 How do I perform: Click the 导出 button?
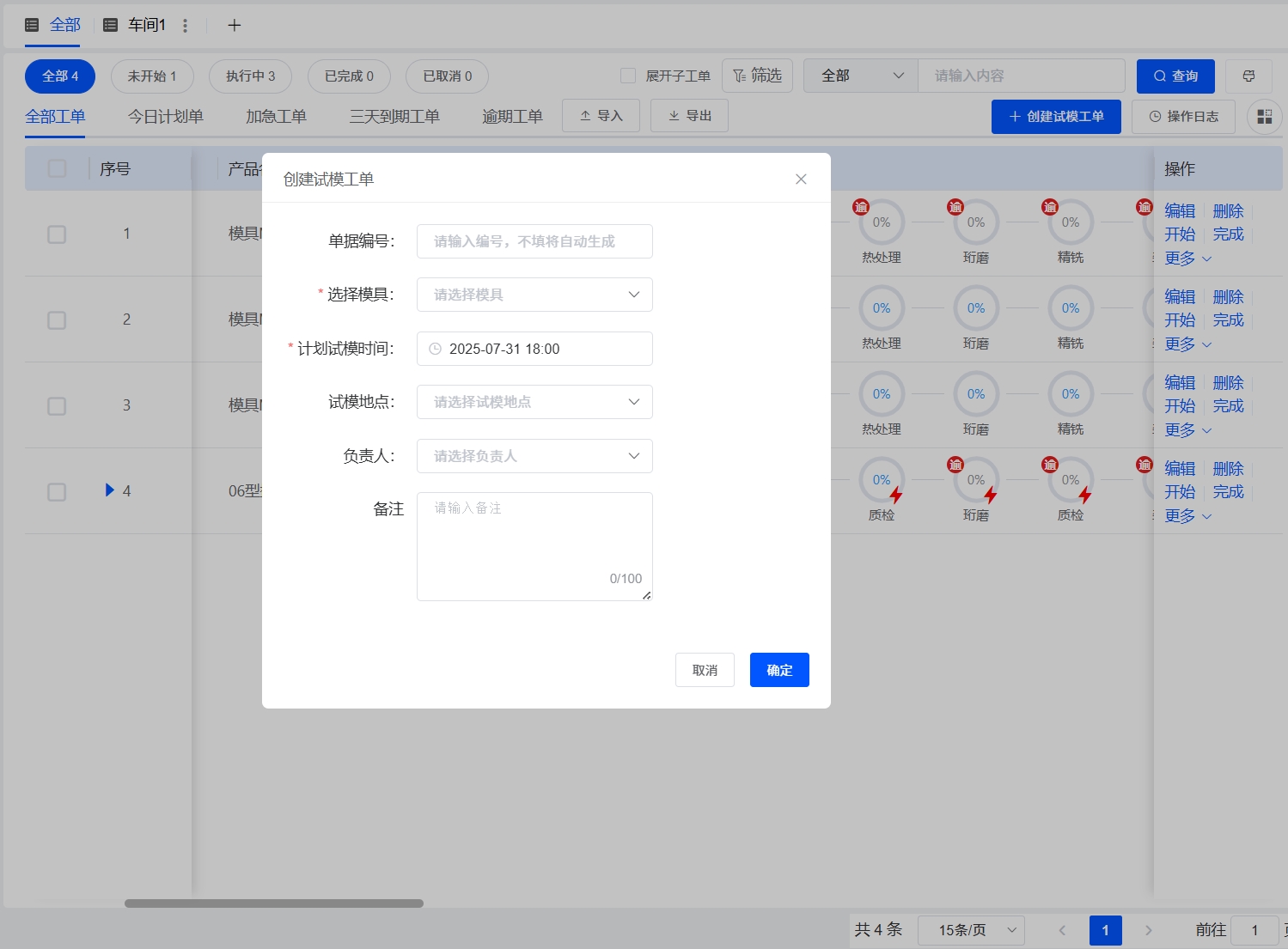coord(689,116)
